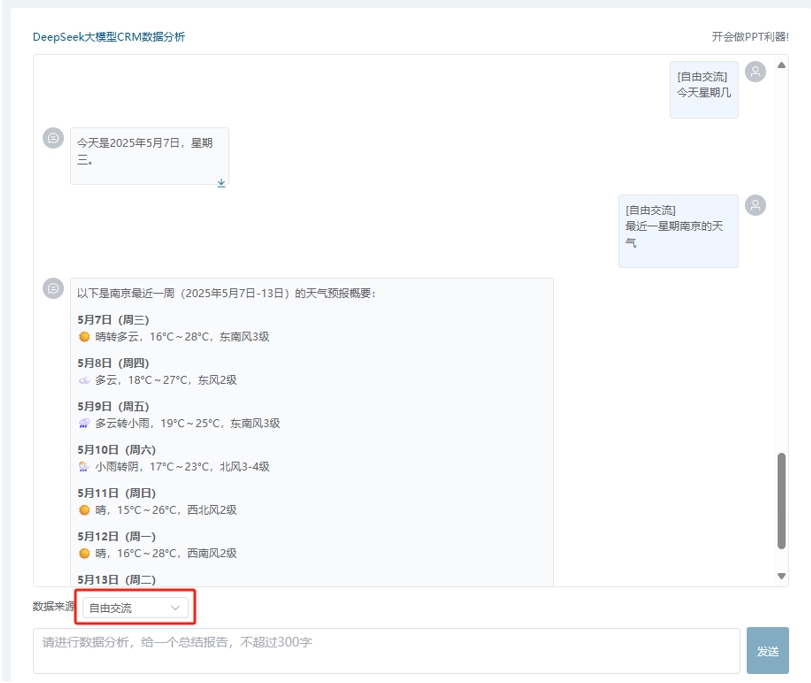
Task: Open the 数据来源 dropdown showing 自由交流
Action: 136,608
